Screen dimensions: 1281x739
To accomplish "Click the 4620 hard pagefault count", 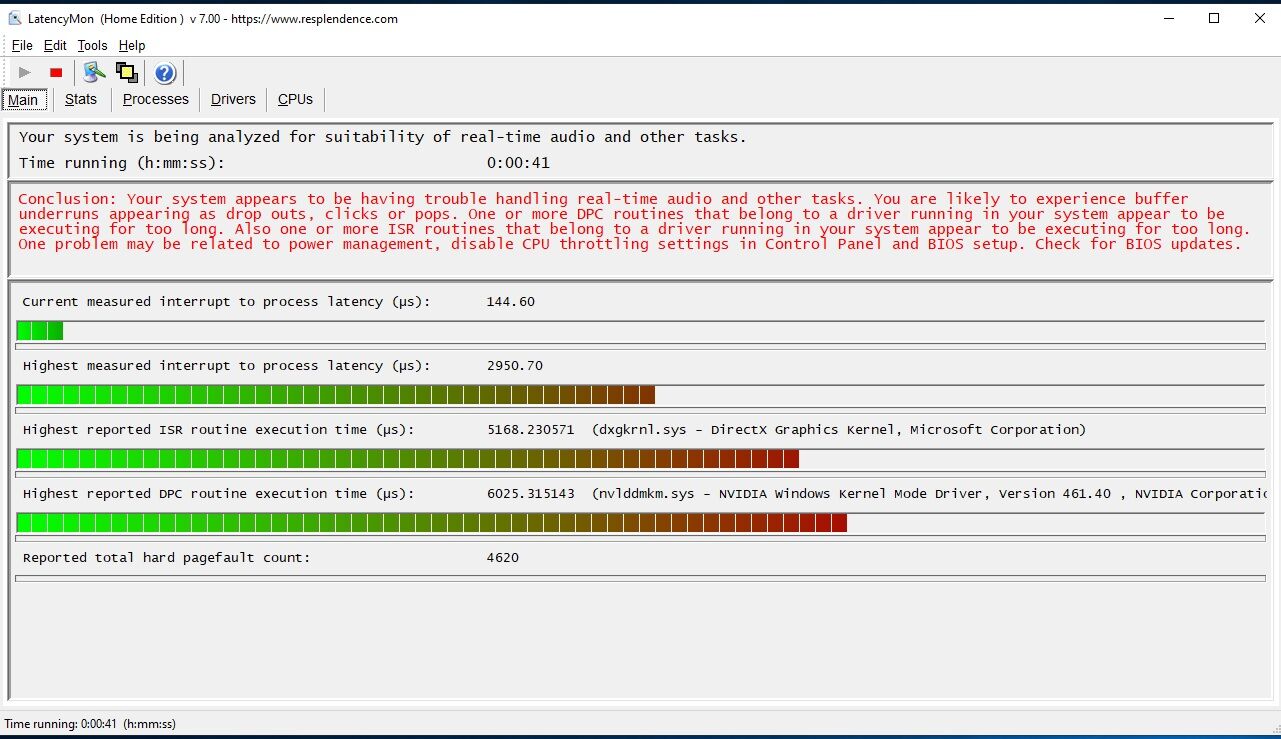I will coord(502,557).
